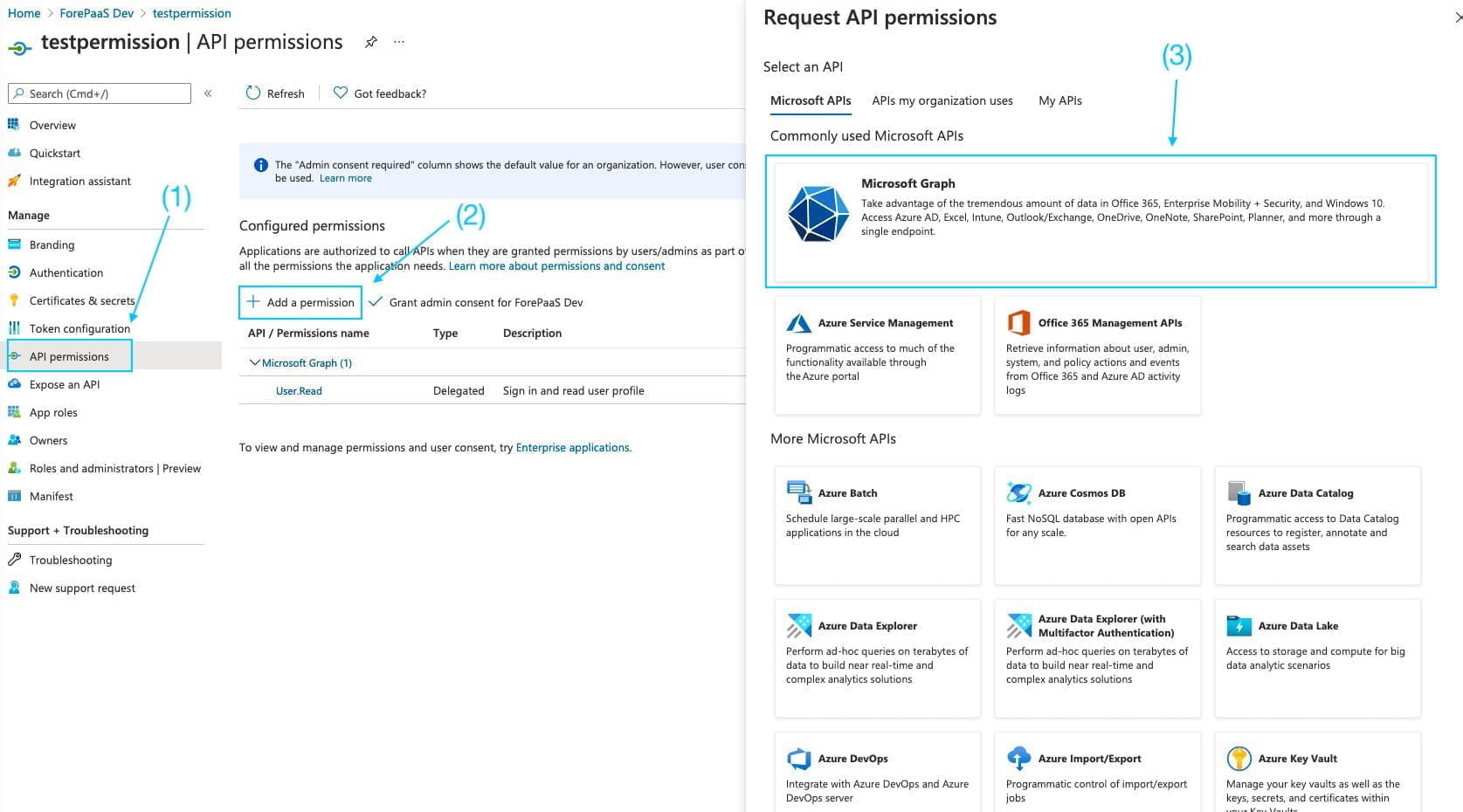Select the Azure Cosmos DB card
1463x812 pixels.
click(x=1097, y=525)
